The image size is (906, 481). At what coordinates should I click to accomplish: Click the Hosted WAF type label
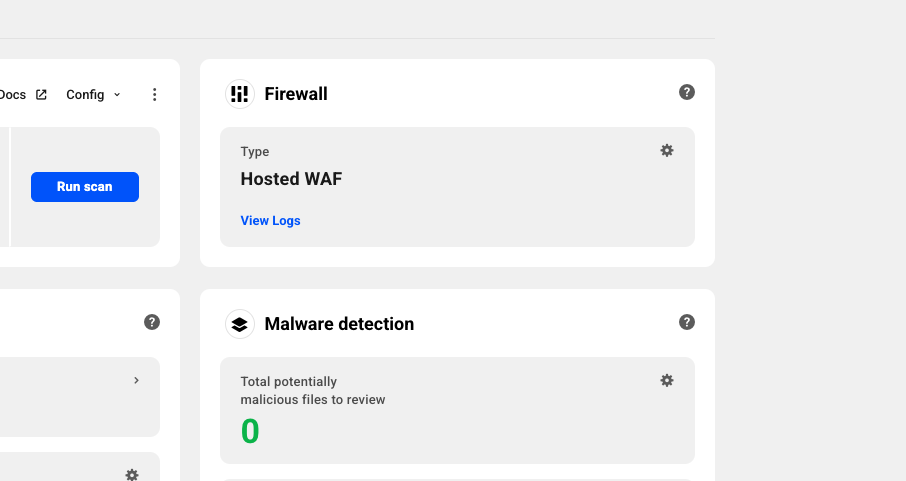(292, 179)
